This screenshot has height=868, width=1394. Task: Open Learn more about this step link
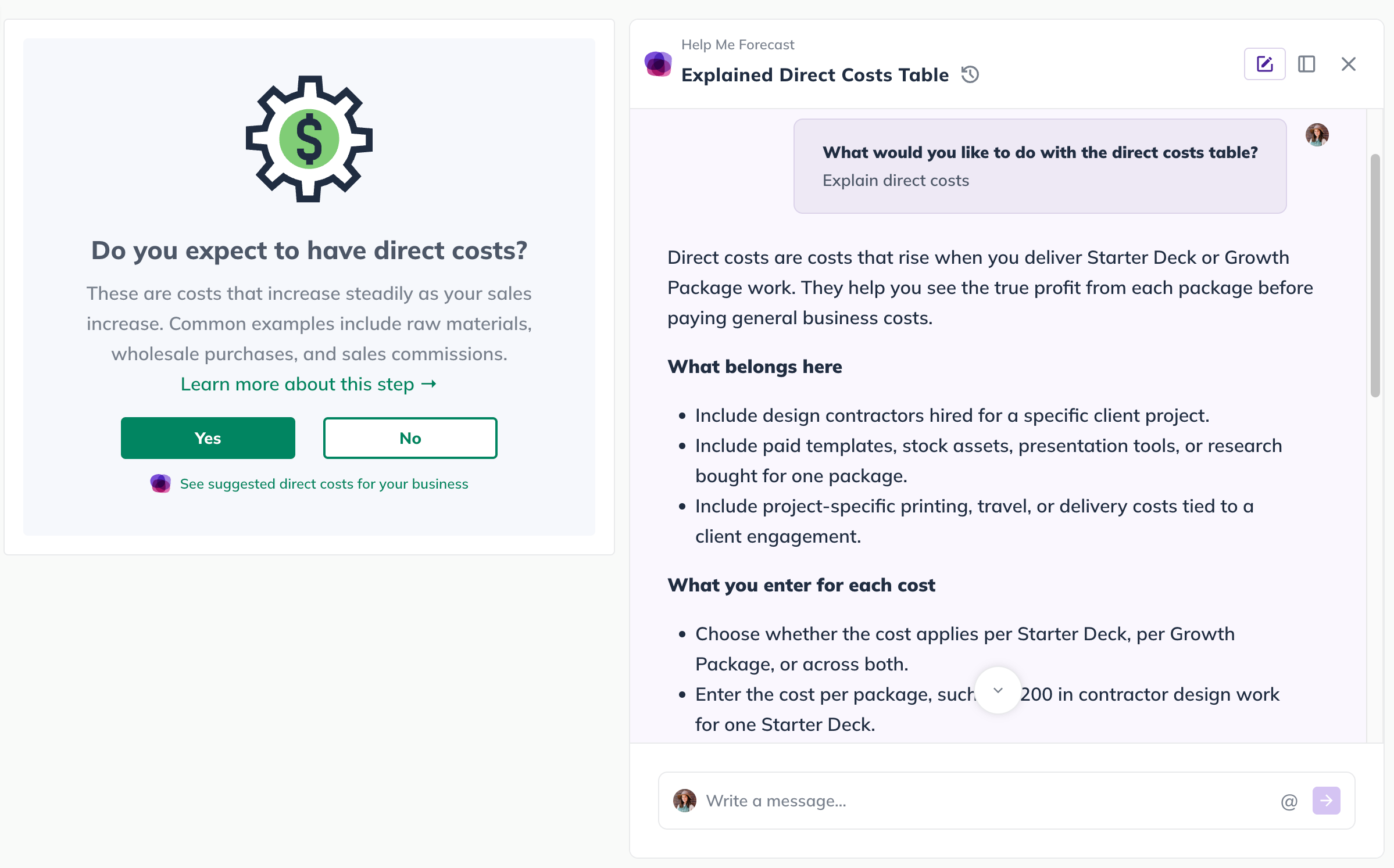pos(309,384)
